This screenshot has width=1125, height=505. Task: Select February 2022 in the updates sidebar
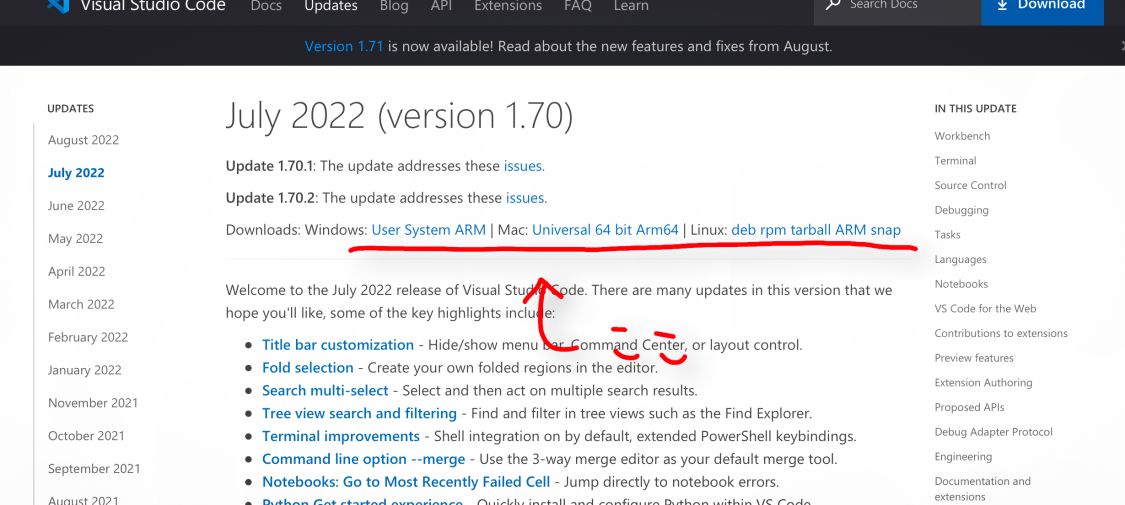point(88,337)
